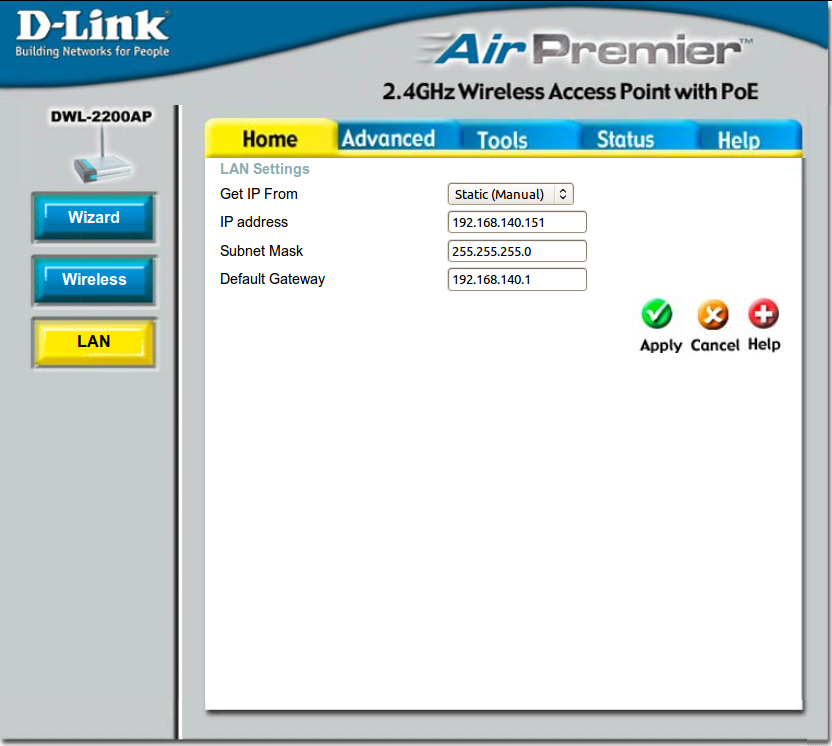
Task: Go to the Tools tab
Action: click(x=502, y=140)
